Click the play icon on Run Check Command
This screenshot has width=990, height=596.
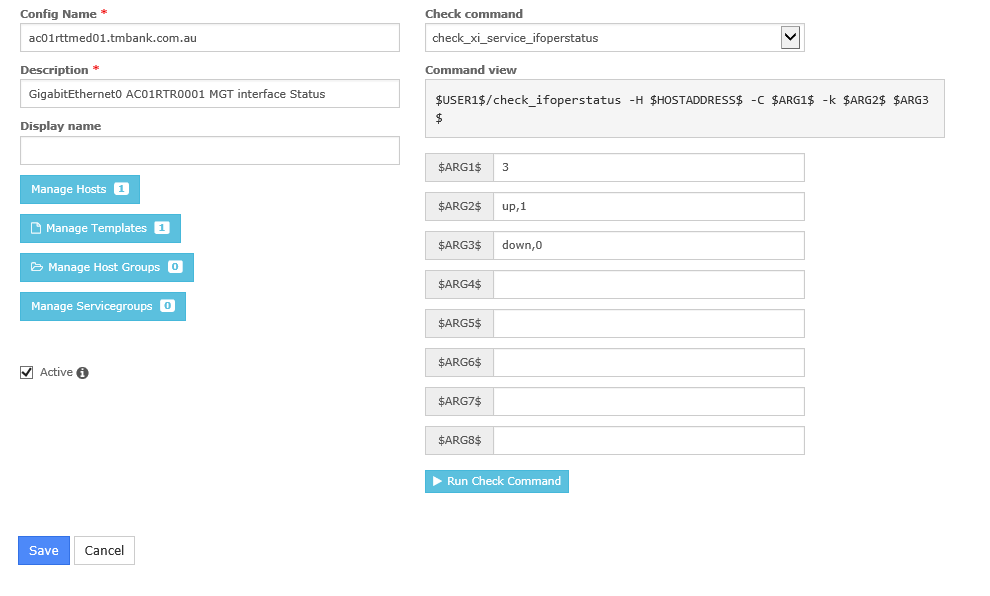[437, 481]
